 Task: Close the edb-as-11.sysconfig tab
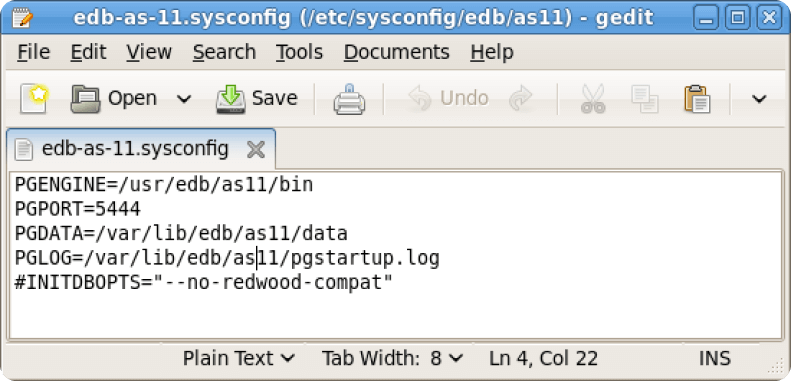[256, 149]
